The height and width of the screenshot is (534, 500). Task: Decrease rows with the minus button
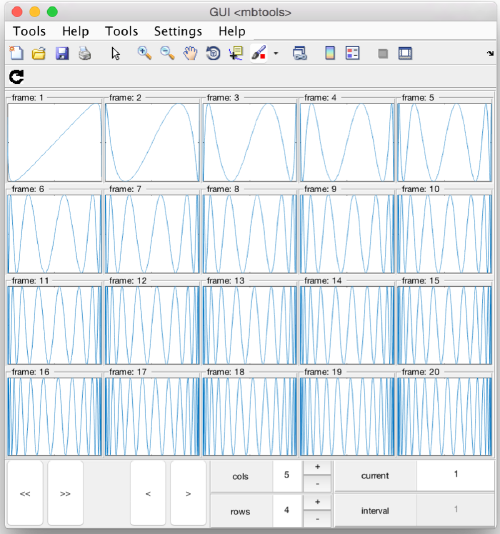[x=317, y=519]
